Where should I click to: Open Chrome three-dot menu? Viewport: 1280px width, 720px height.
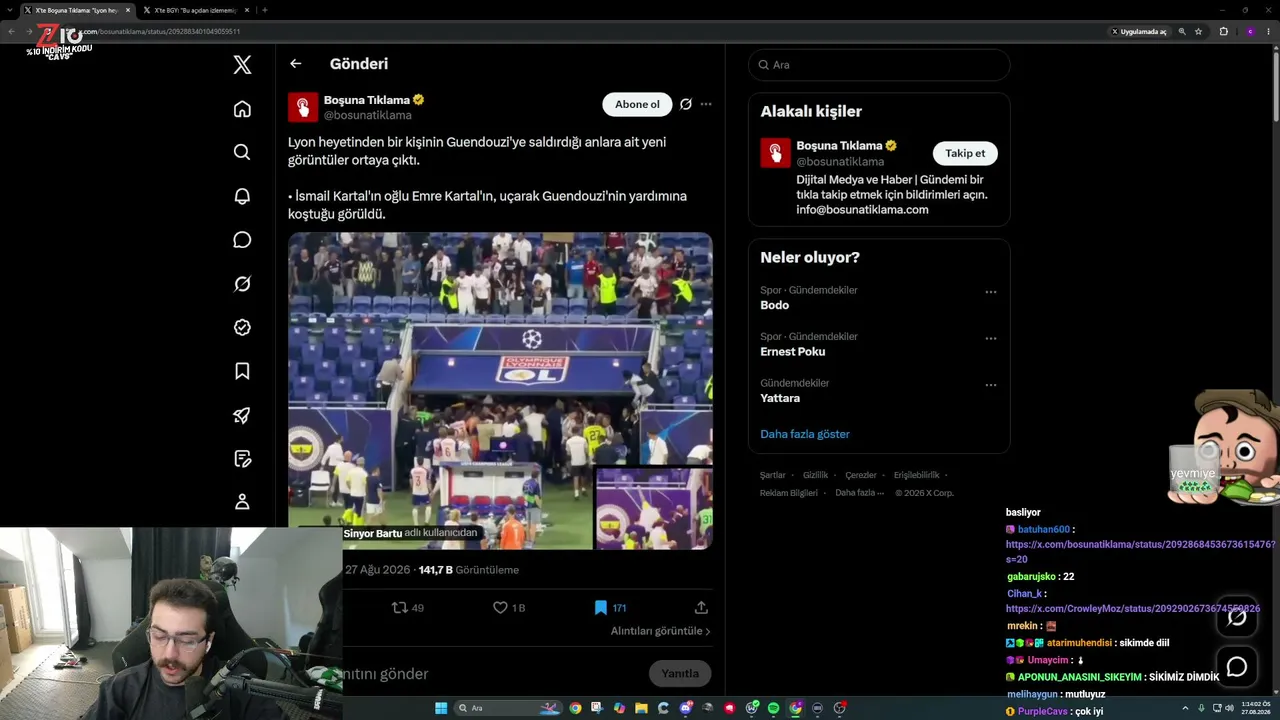[1268, 32]
